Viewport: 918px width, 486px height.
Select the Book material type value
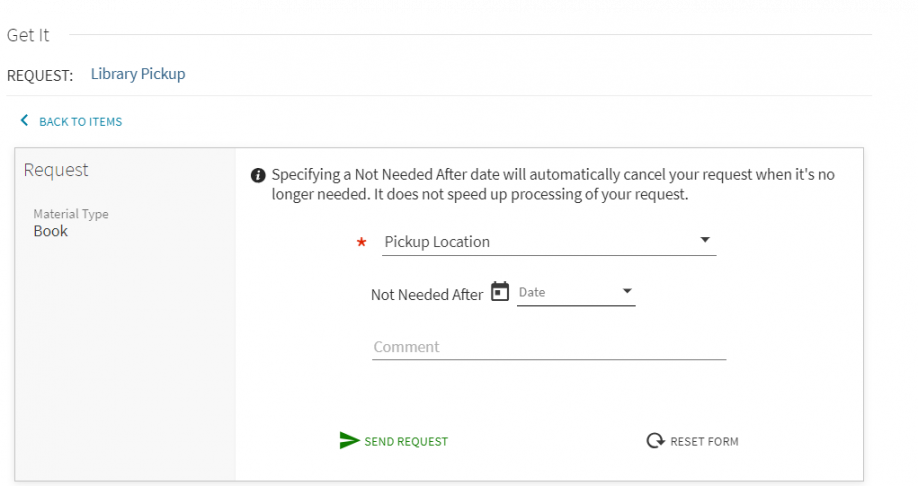[50, 231]
